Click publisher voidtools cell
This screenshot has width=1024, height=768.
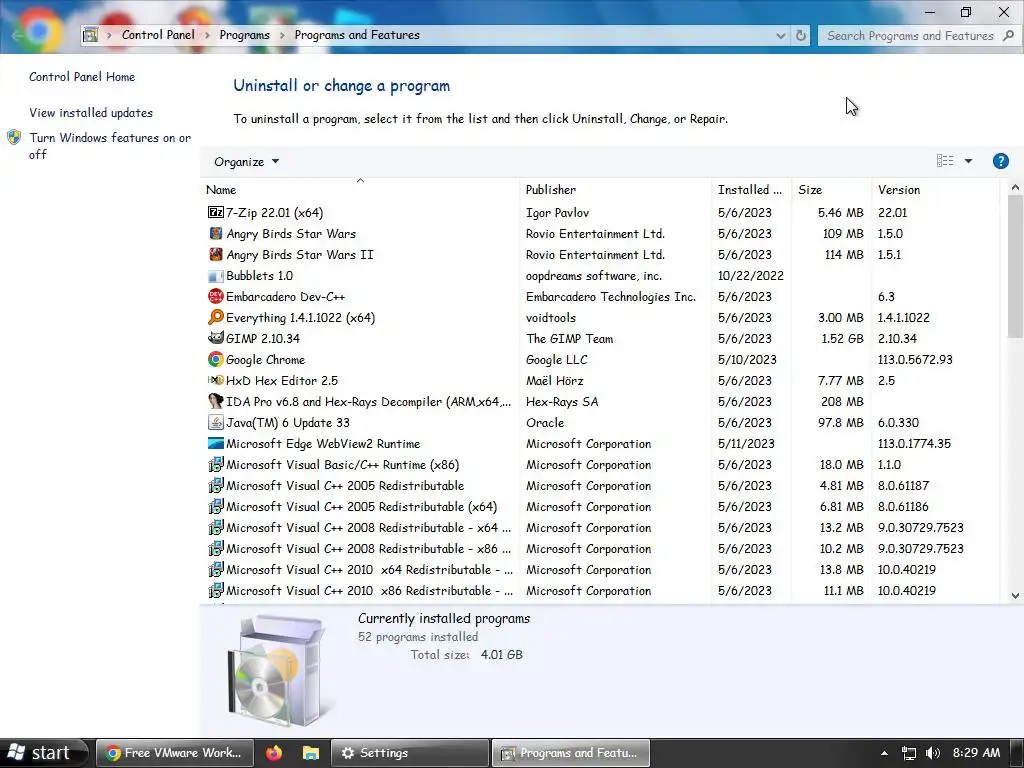click(551, 317)
